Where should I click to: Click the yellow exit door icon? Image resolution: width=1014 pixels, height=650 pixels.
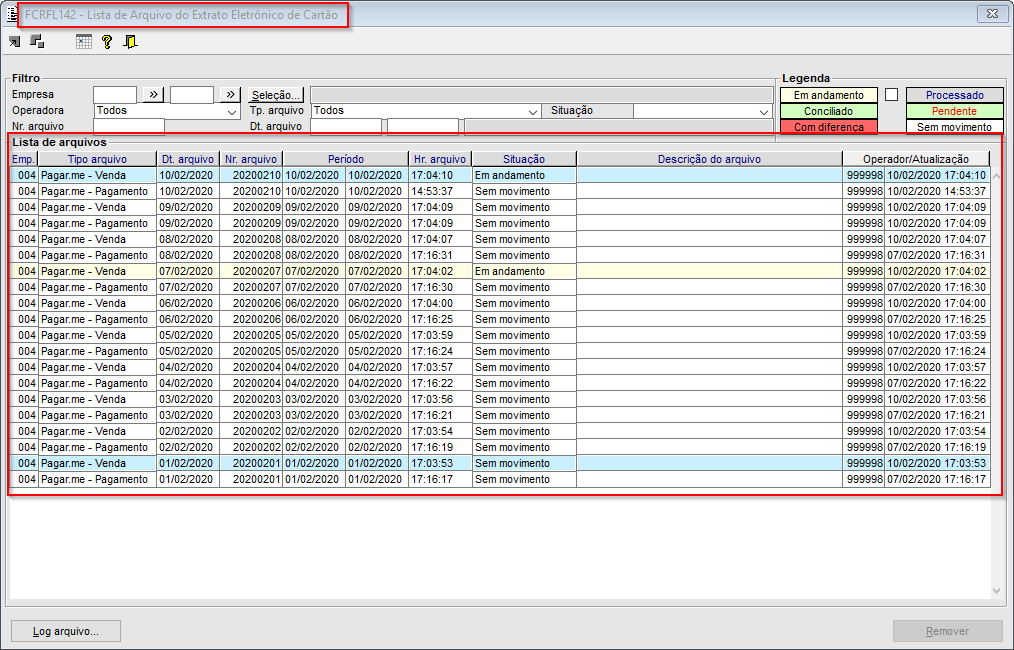(131, 42)
